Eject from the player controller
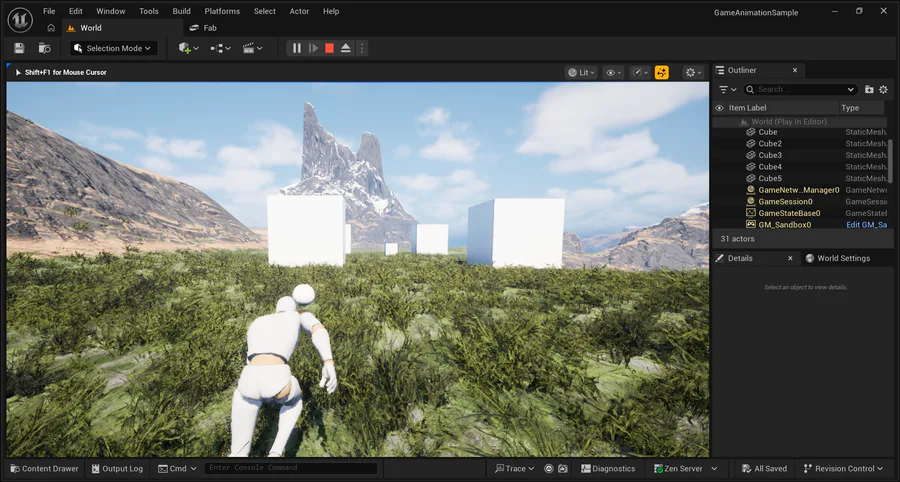The image size is (900, 482). 346,48
